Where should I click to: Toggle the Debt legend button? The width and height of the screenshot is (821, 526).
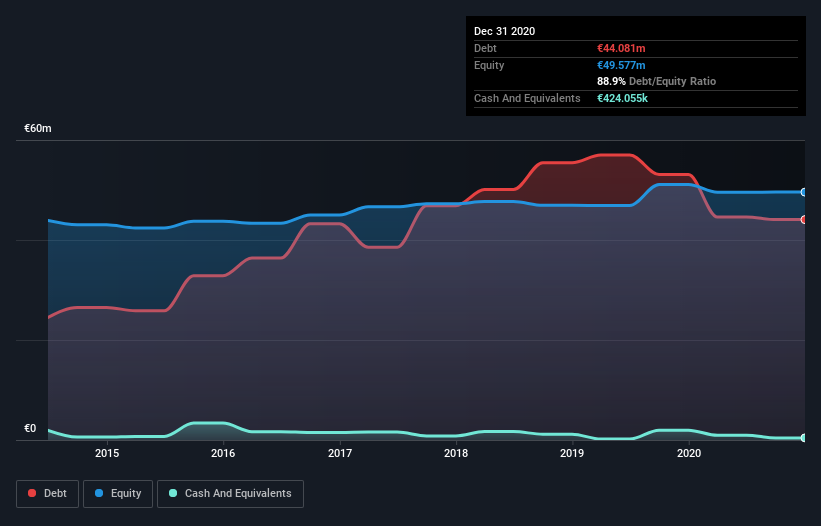pos(47,494)
